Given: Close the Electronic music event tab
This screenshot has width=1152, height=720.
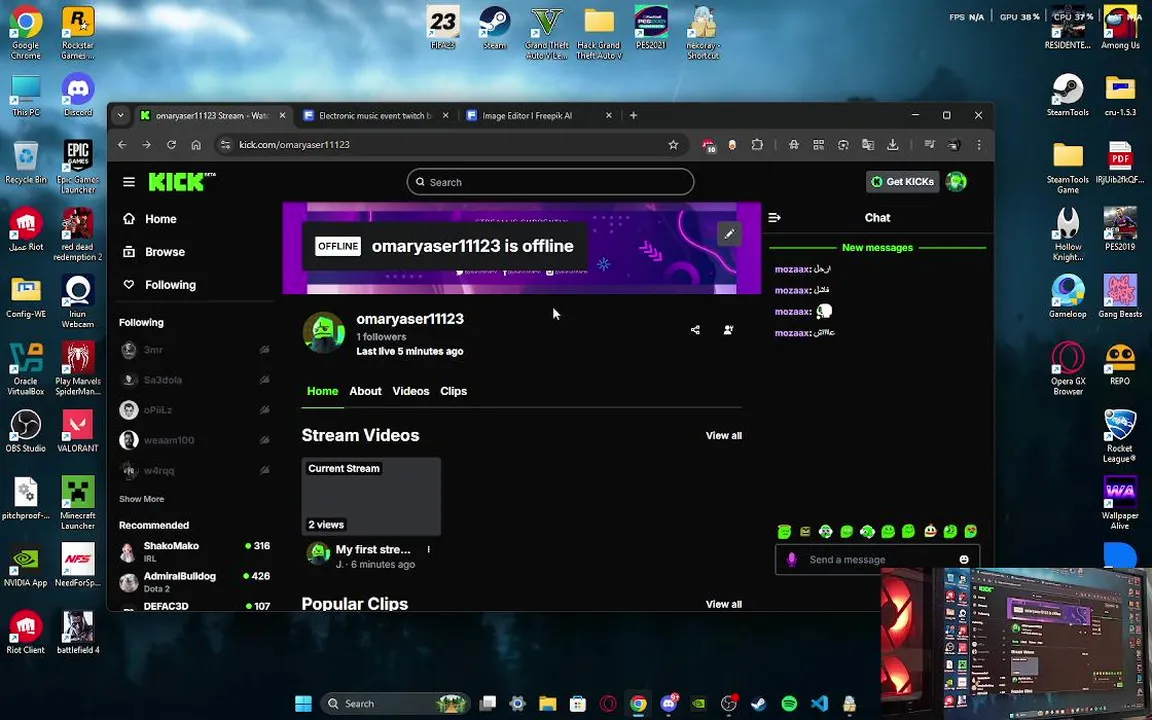Looking at the screenshot, I should point(445,115).
